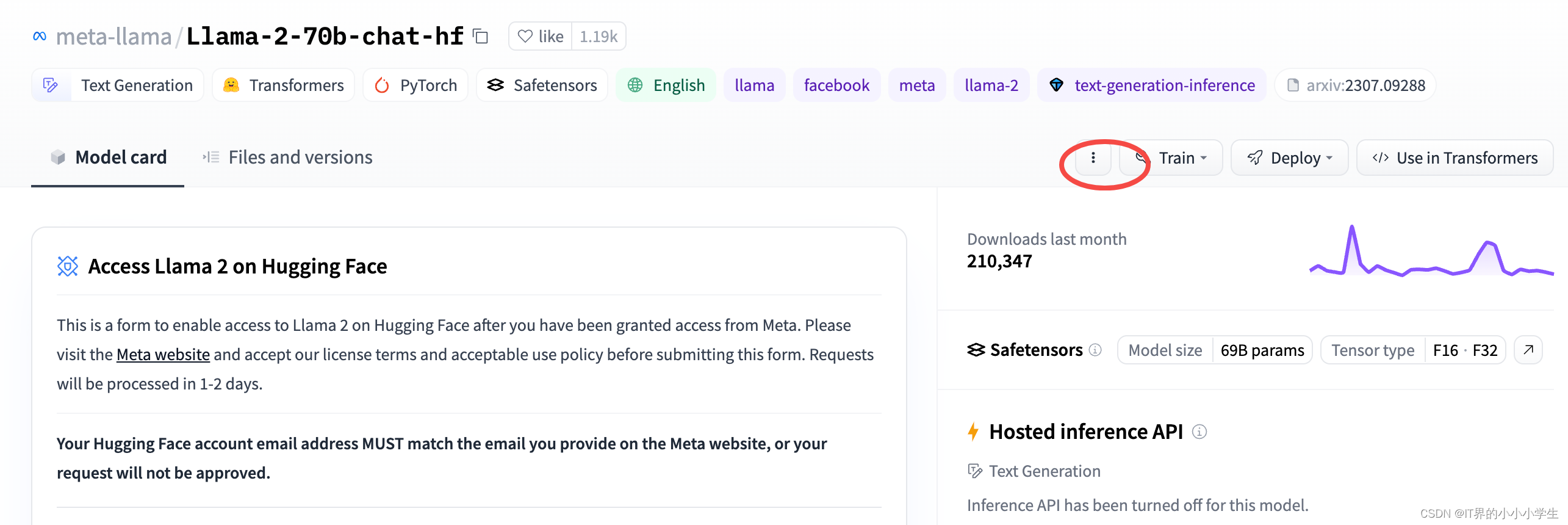Open the 1.19k likes count
Screen dimensions: 1568x525
point(599,37)
